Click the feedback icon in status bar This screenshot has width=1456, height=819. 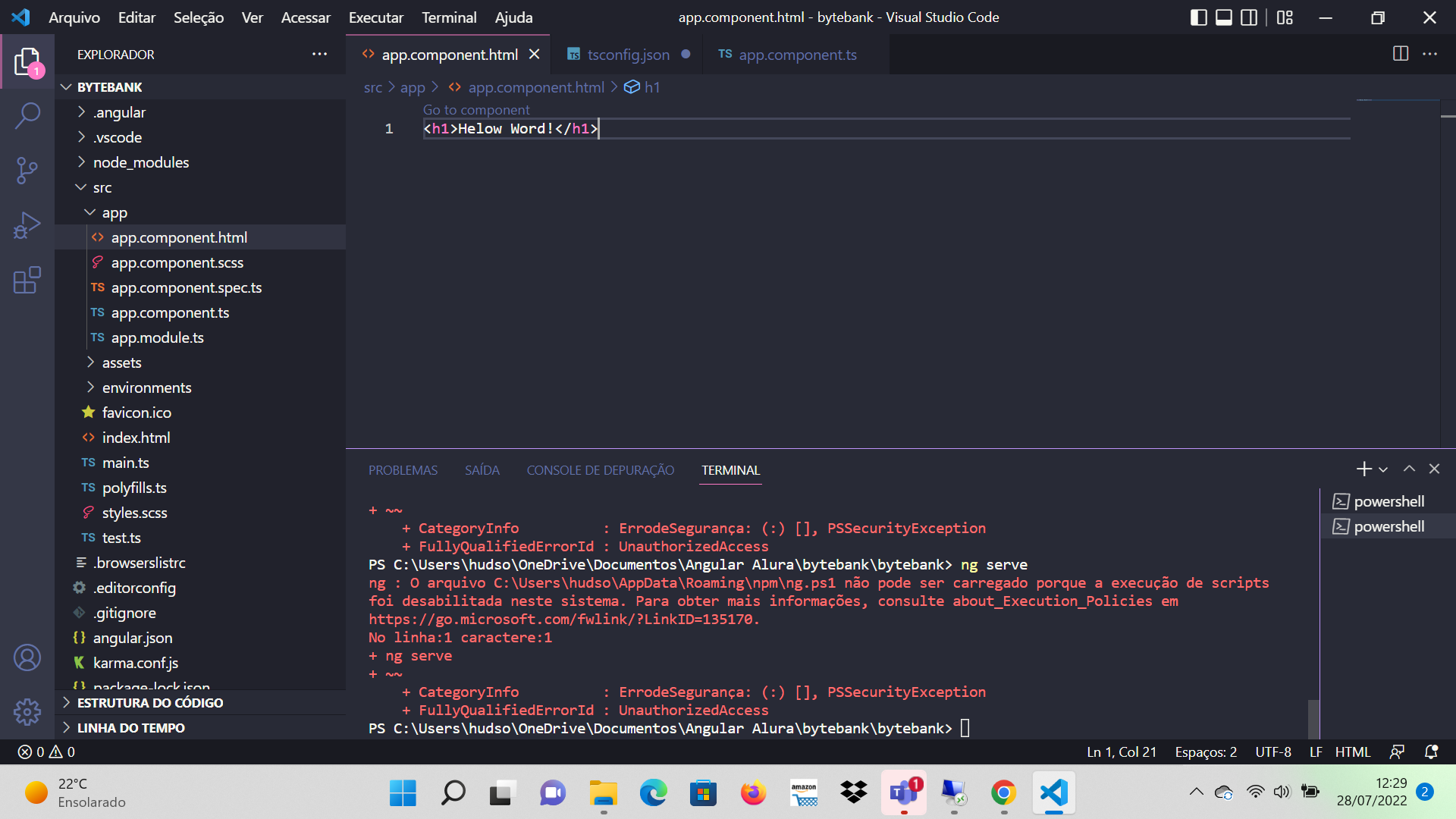1397,752
